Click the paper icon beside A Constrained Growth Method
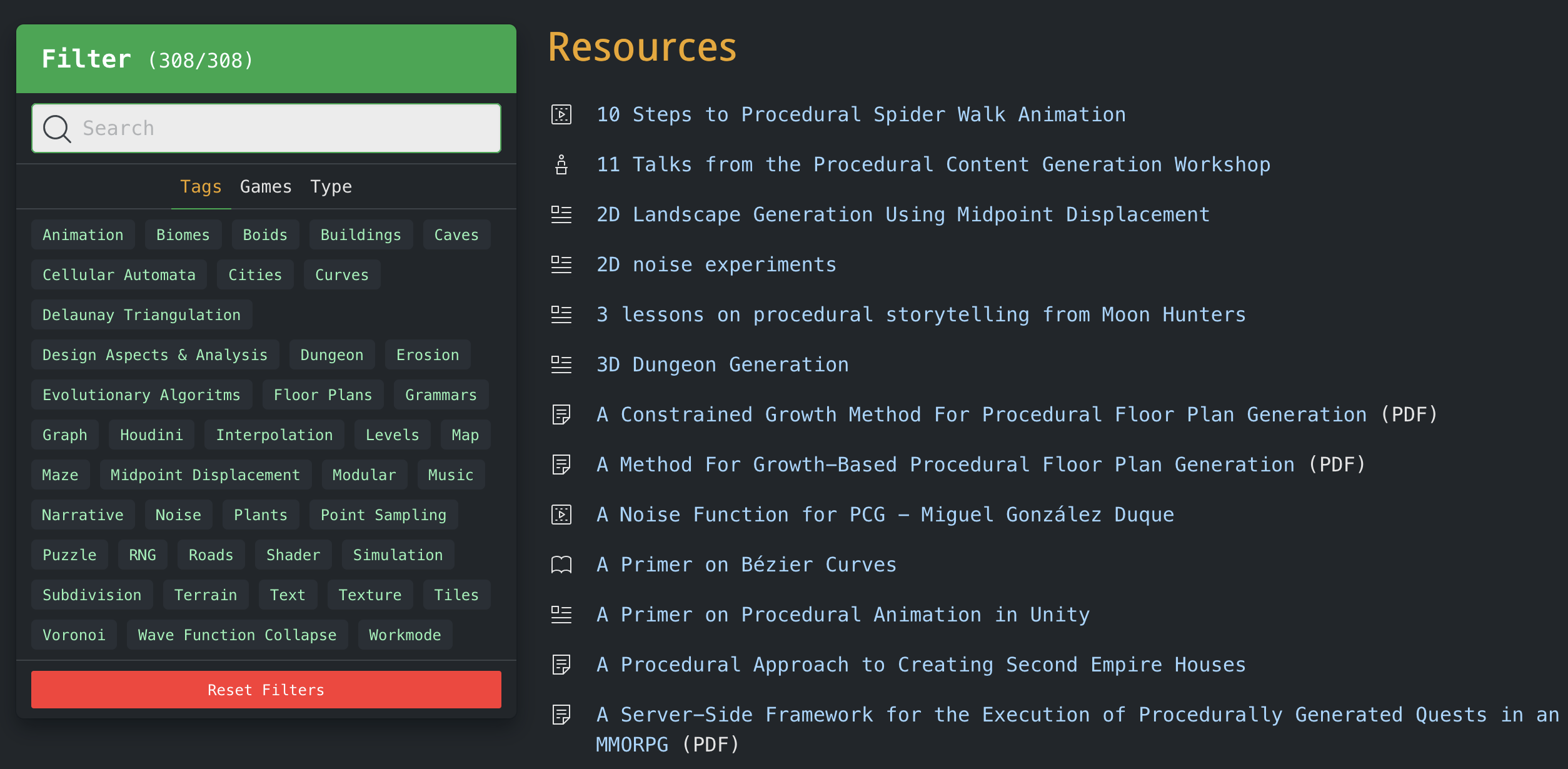The width and height of the screenshot is (1568, 769). pos(561,415)
